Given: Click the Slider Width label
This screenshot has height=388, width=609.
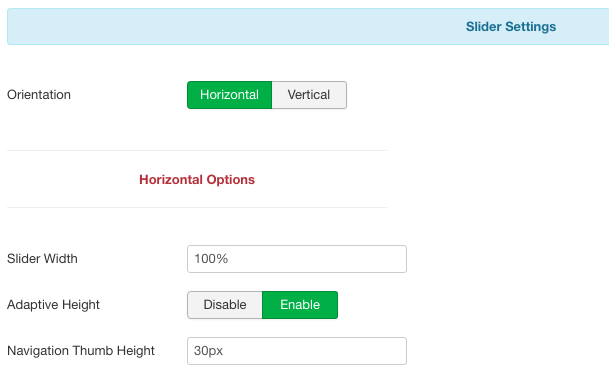Looking at the screenshot, I should (x=42, y=259).
